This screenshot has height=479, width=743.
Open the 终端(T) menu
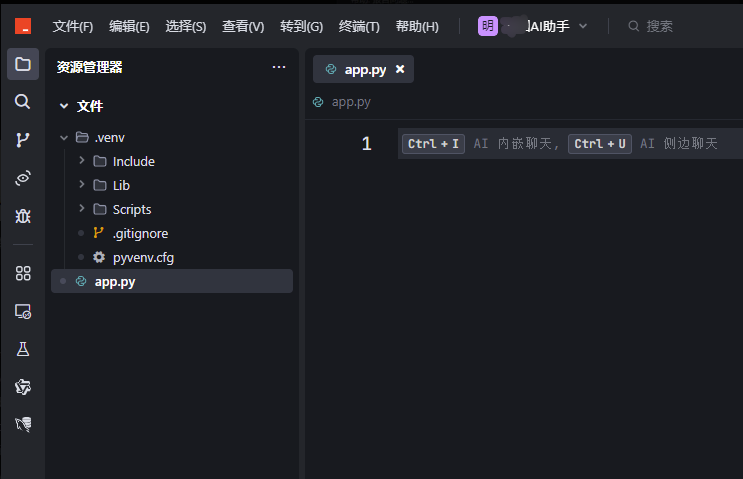pos(359,26)
